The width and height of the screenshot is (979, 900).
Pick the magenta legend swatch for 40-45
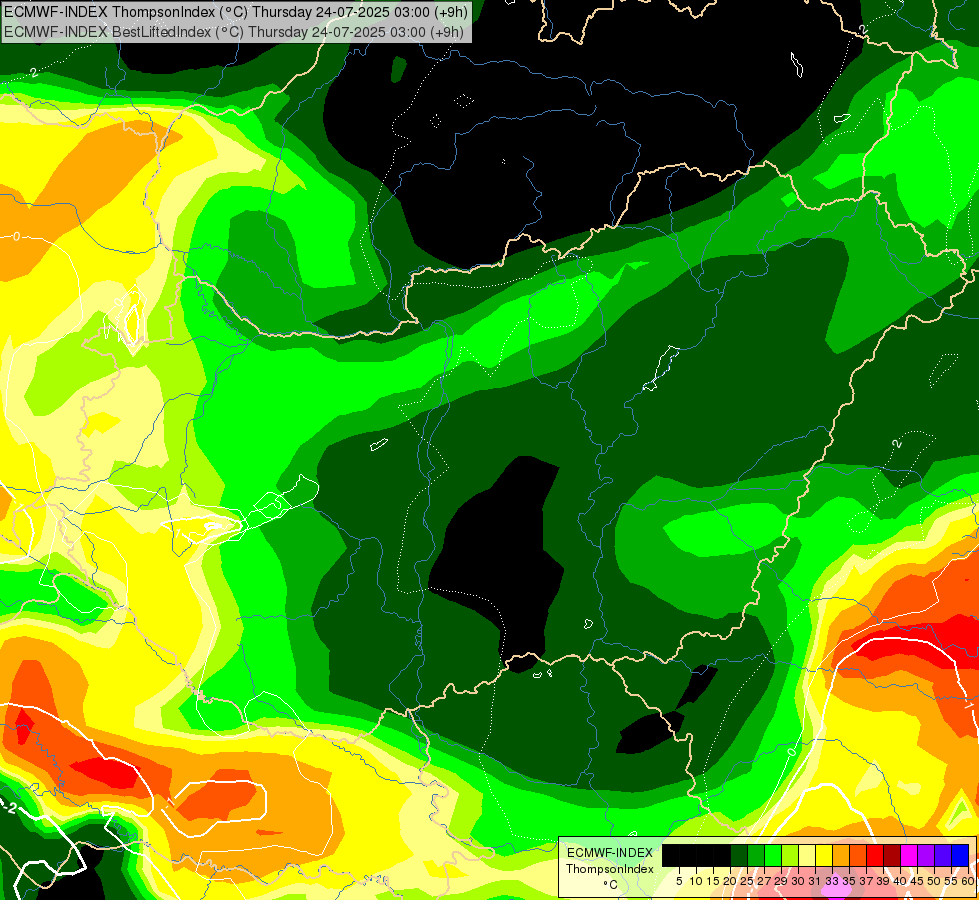pos(908,856)
